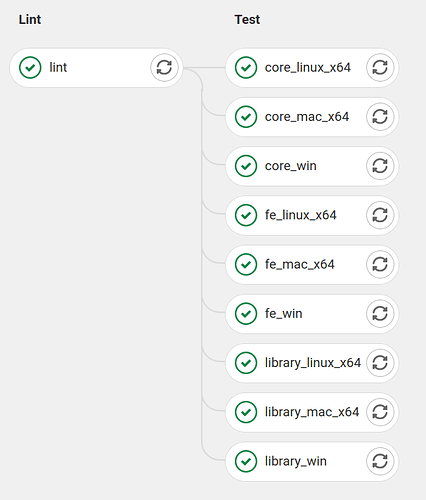The width and height of the screenshot is (426, 500).
Task: Retry the library_win job
Action: [x=380, y=461]
